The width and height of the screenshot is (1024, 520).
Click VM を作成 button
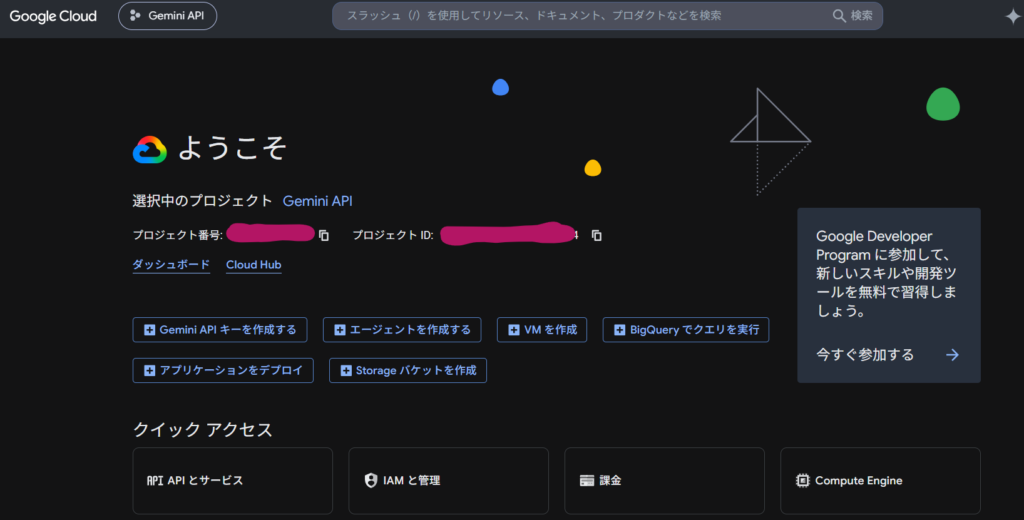point(542,330)
